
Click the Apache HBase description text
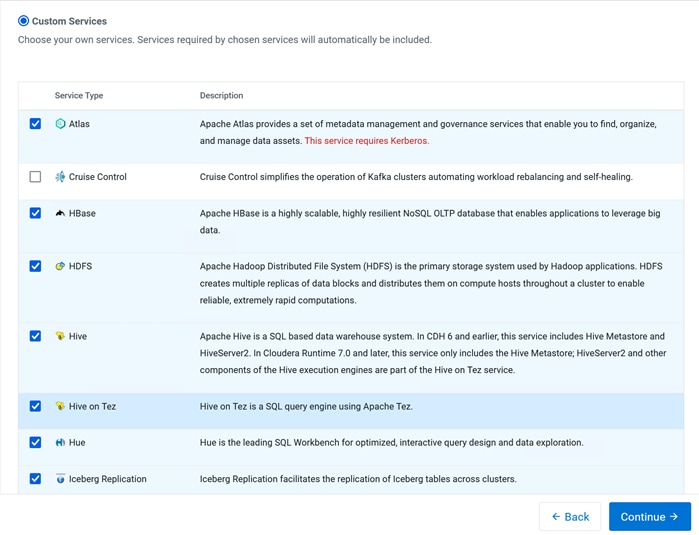pyautogui.click(x=430, y=222)
